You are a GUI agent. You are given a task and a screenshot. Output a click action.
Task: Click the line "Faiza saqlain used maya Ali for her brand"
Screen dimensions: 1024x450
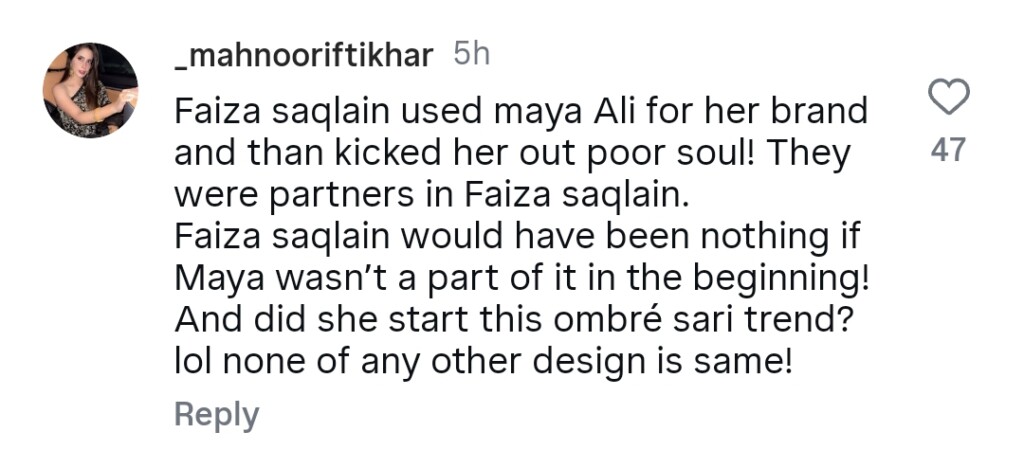[x=520, y=111]
